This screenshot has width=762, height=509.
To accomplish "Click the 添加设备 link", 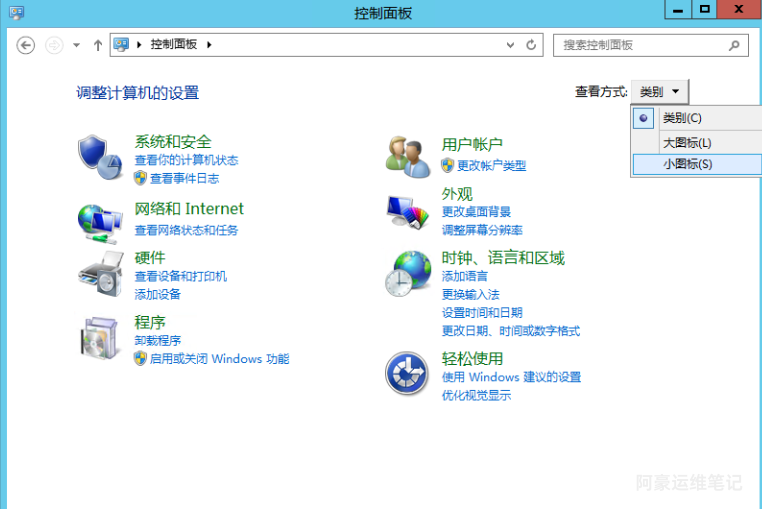I will coord(157,294).
